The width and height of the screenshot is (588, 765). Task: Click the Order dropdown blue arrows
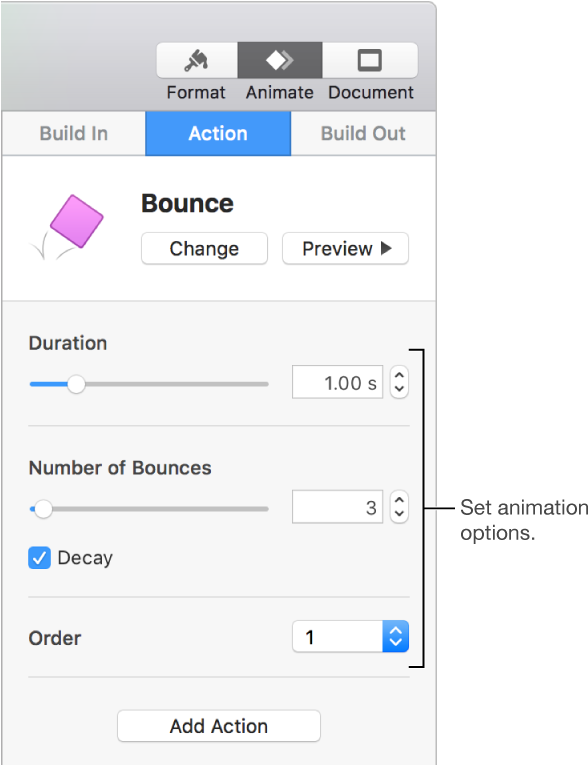(x=396, y=637)
